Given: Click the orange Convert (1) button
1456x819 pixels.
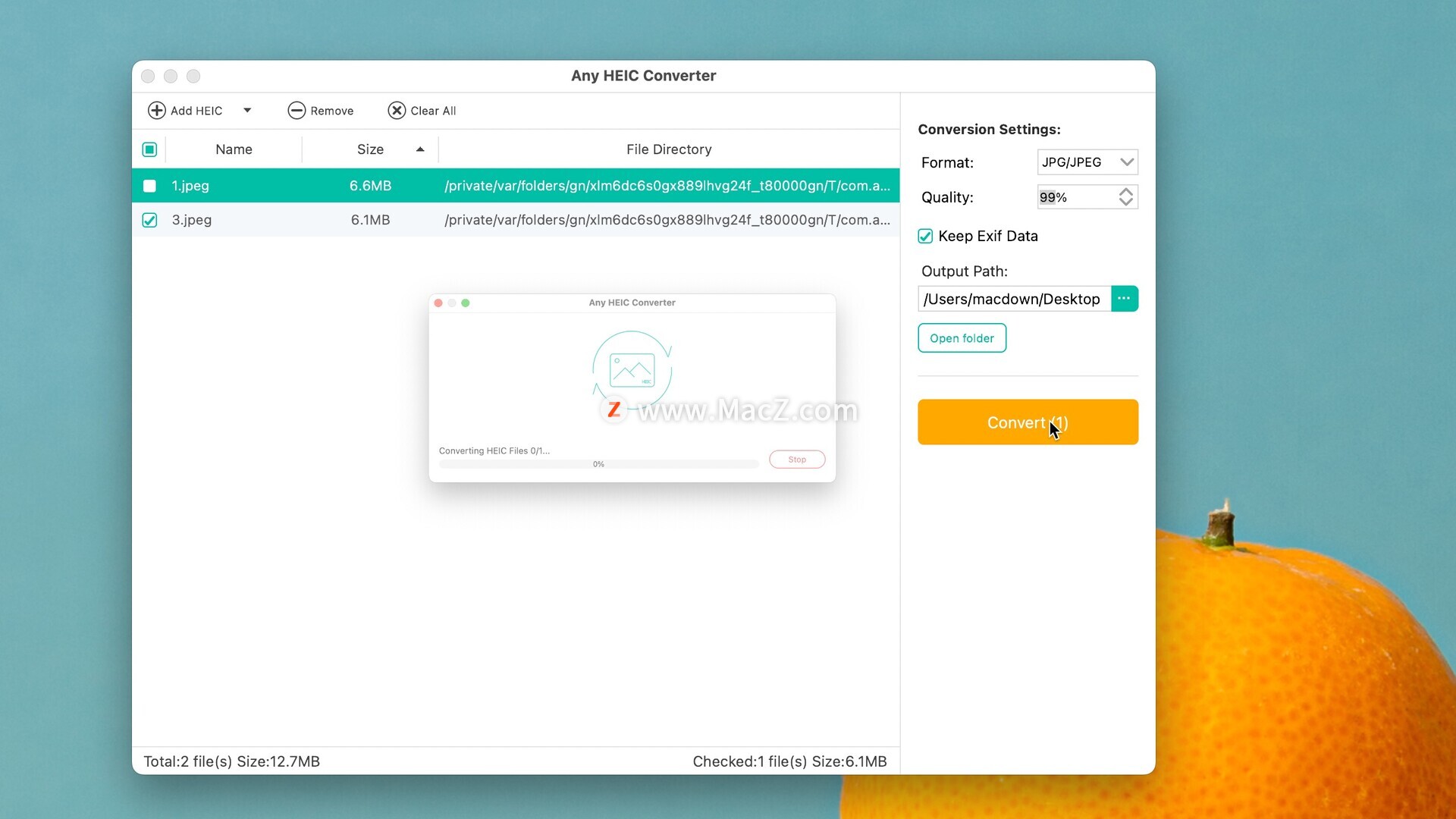Looking at the screenshot, I should 1028,422.
